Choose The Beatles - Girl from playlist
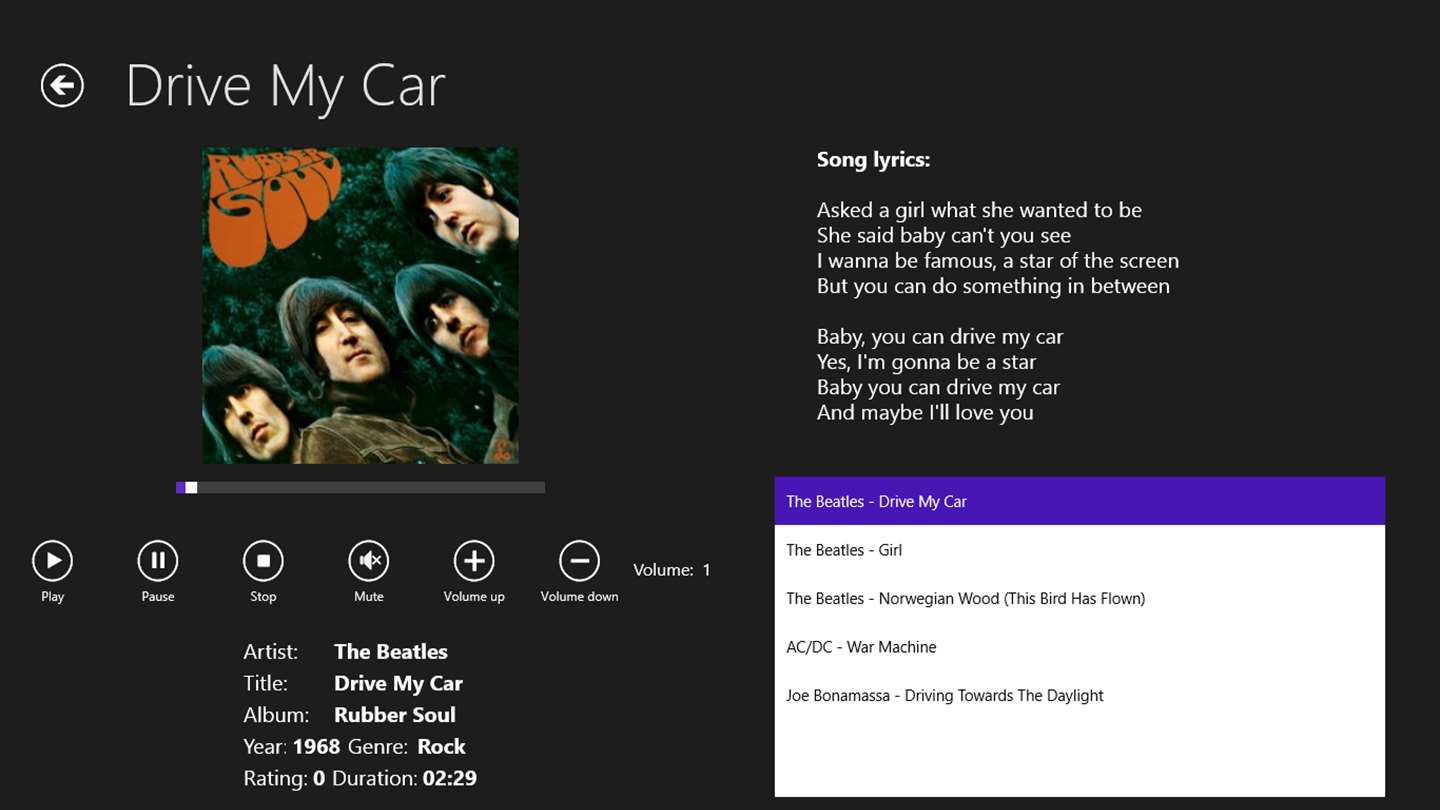Viewport: 1440px width, 810px height. [844, 550]
